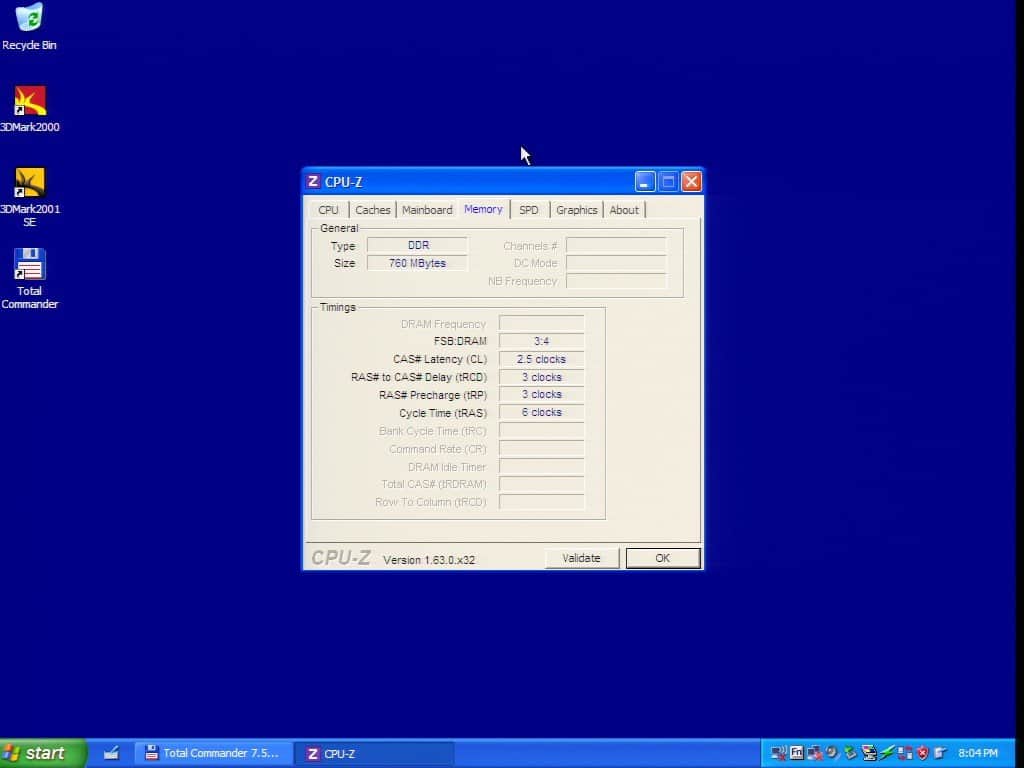Screen dimensions: 1024x768
Task: Click the empty NB Frequency field
Action: pos(616,281)
